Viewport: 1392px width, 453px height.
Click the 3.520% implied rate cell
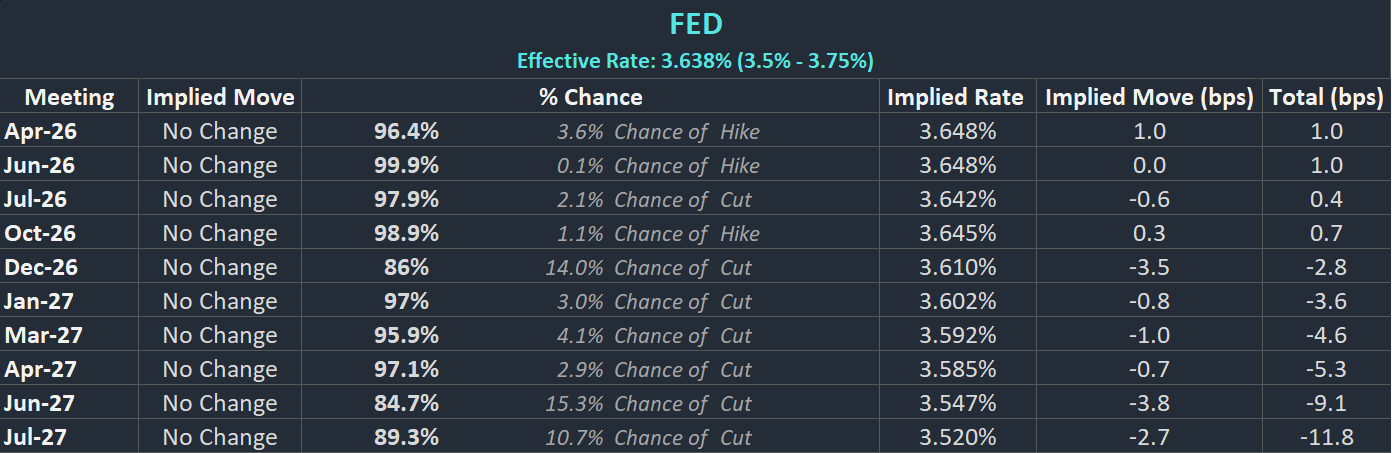pyautogui.click(x=957, y=437)
